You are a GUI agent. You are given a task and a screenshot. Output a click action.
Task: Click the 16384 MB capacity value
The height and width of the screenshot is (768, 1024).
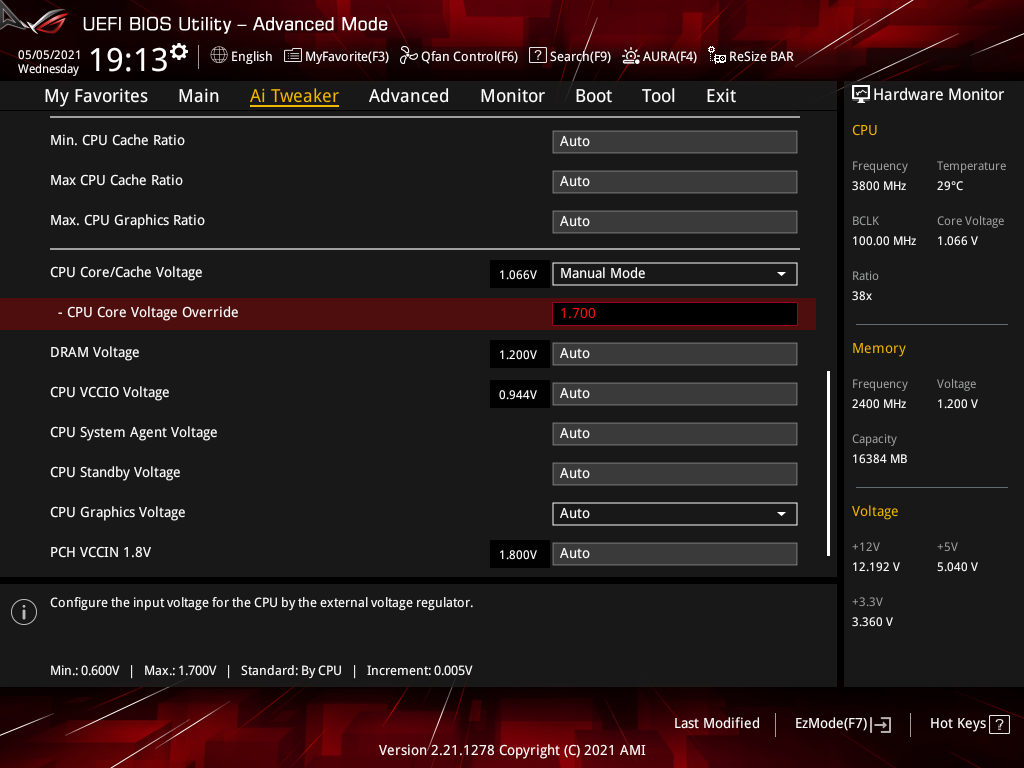[x=880, y=458]
